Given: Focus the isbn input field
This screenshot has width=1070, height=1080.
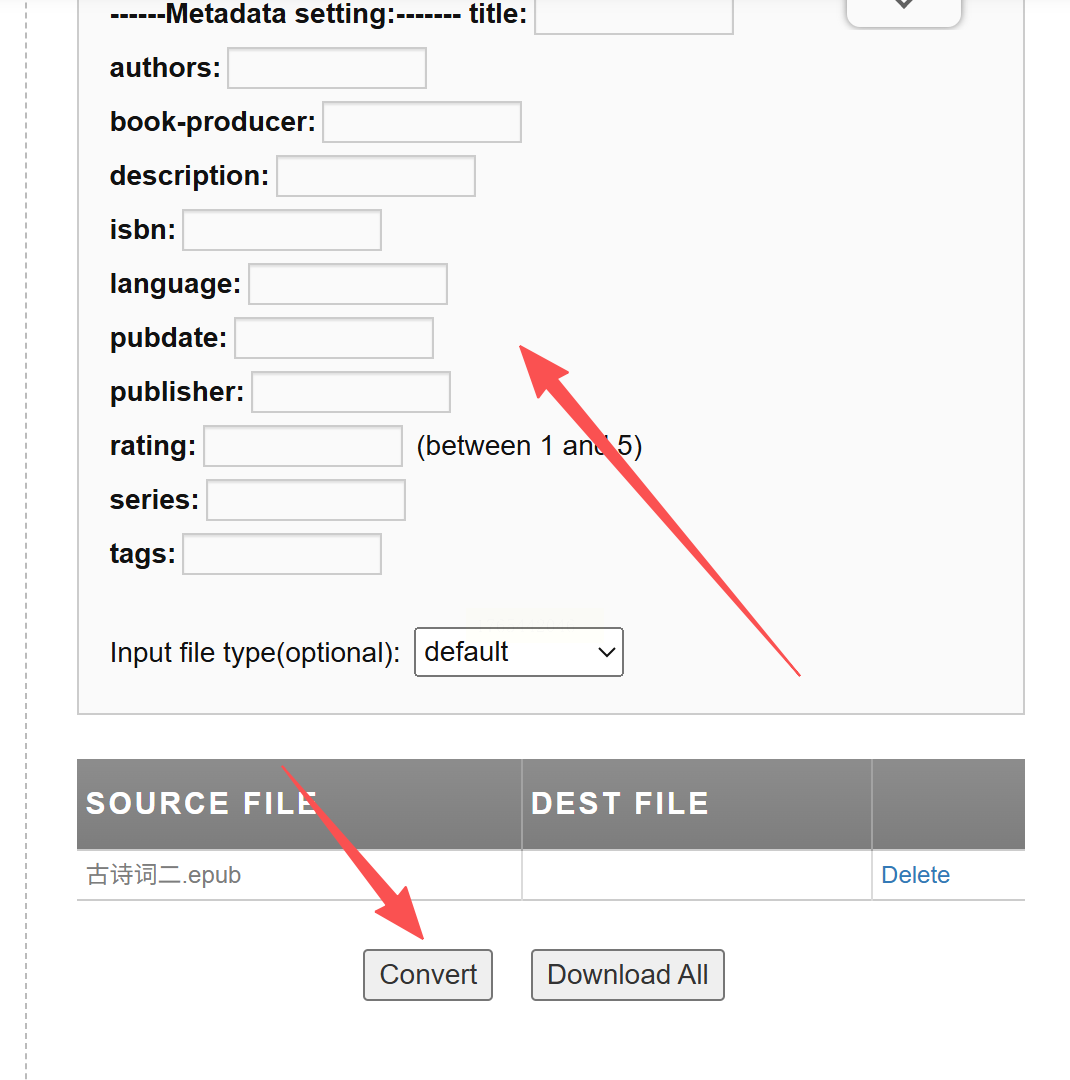Looking at the screenshot, I should (282, 230).
